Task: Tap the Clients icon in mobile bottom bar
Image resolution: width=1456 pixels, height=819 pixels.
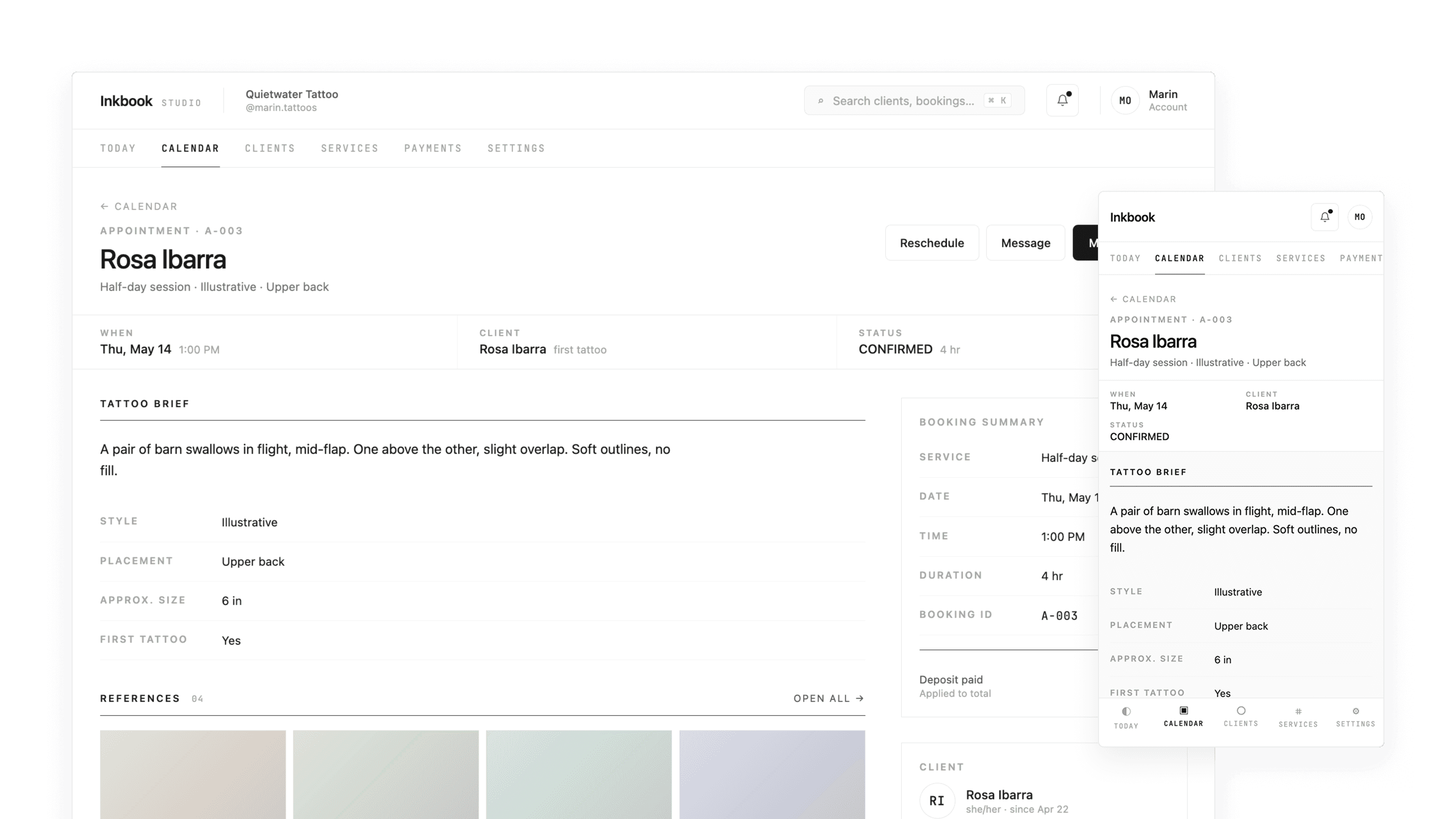Action: point(1241,711)
